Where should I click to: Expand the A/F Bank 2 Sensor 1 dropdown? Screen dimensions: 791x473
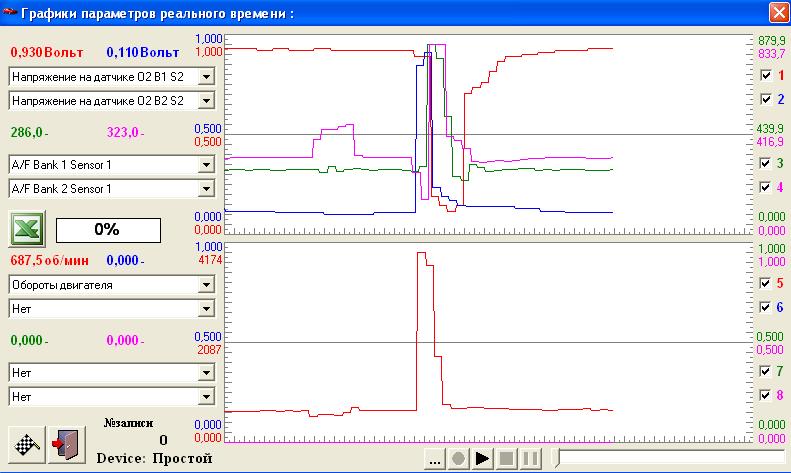[206, 188]
